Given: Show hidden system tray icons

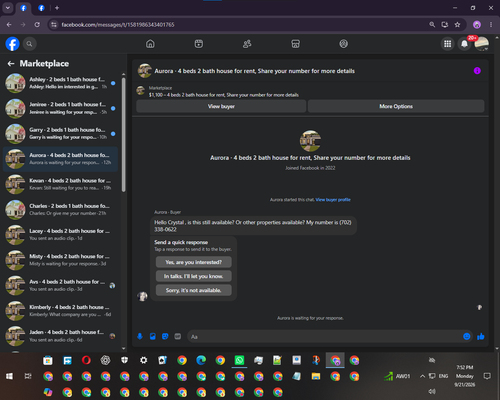Looking at the screenshot, I should coord(422,376).
